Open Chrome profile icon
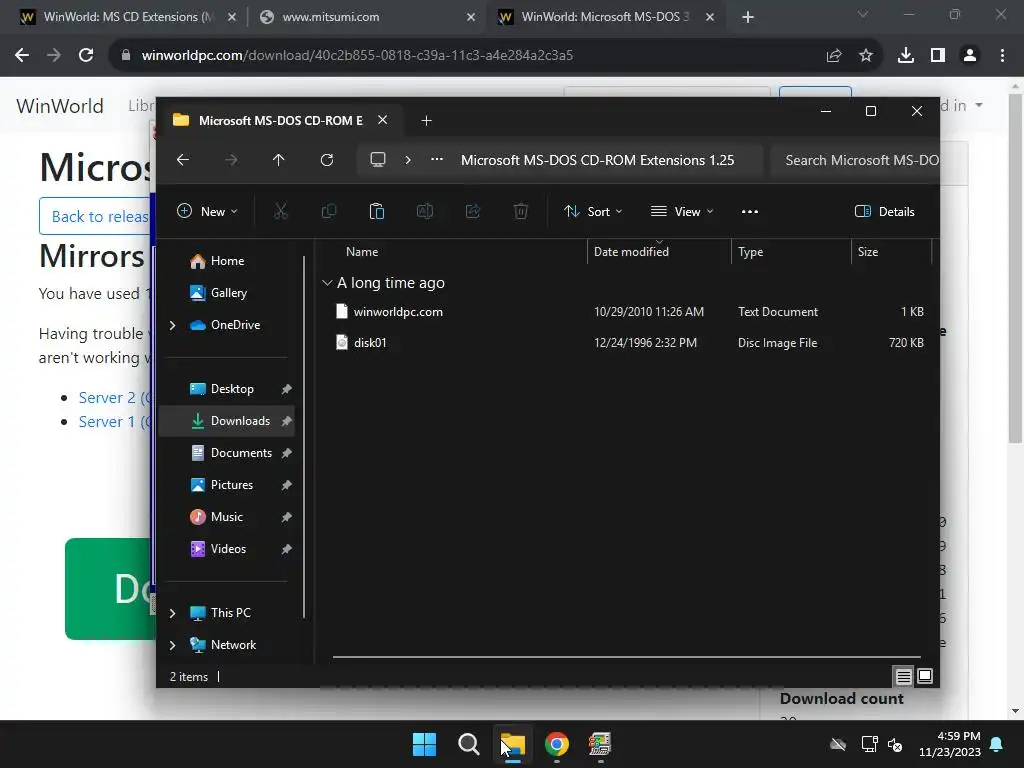This screenshot has height=768, width=1024. (970, 56)
